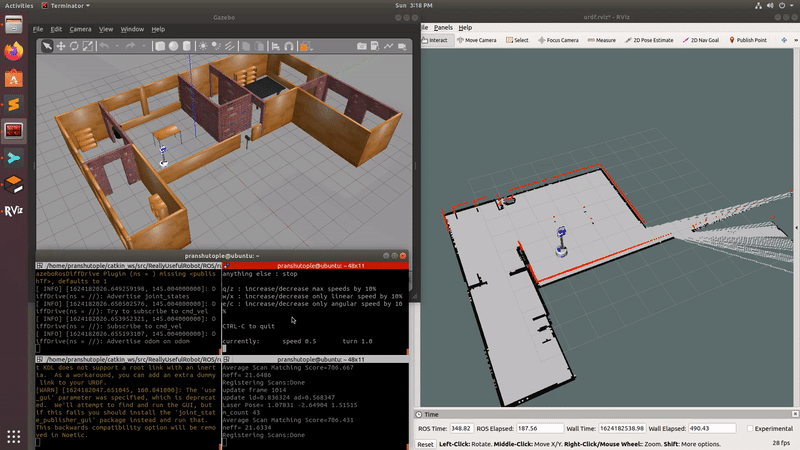The image size is (800, 450).
Task: Click the data logging icon in Gazebo
Action: point(375,46)
